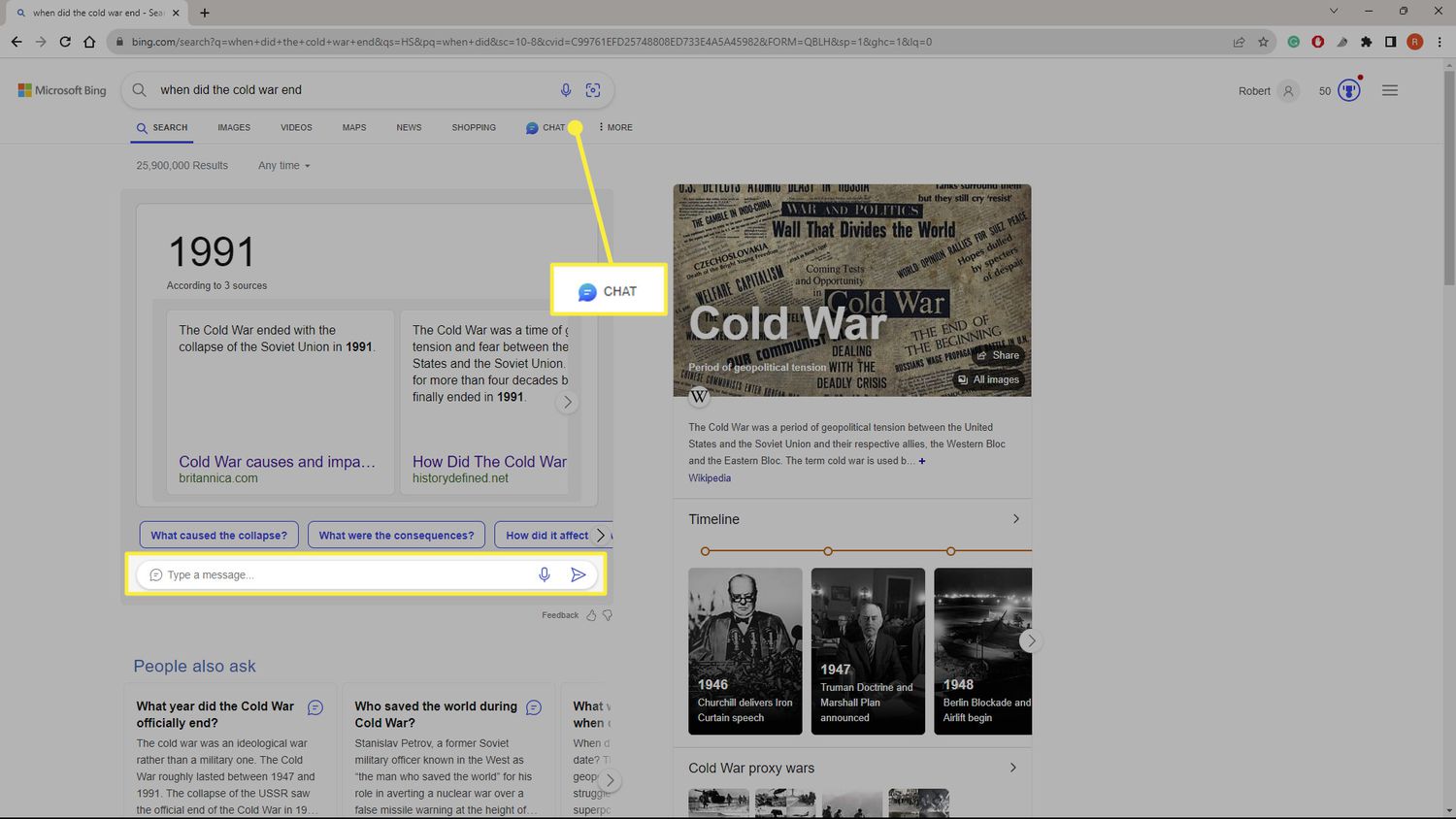Open the Any time filter dropdown
This screenshot has width=1456, height=819.
pos(283,166)
